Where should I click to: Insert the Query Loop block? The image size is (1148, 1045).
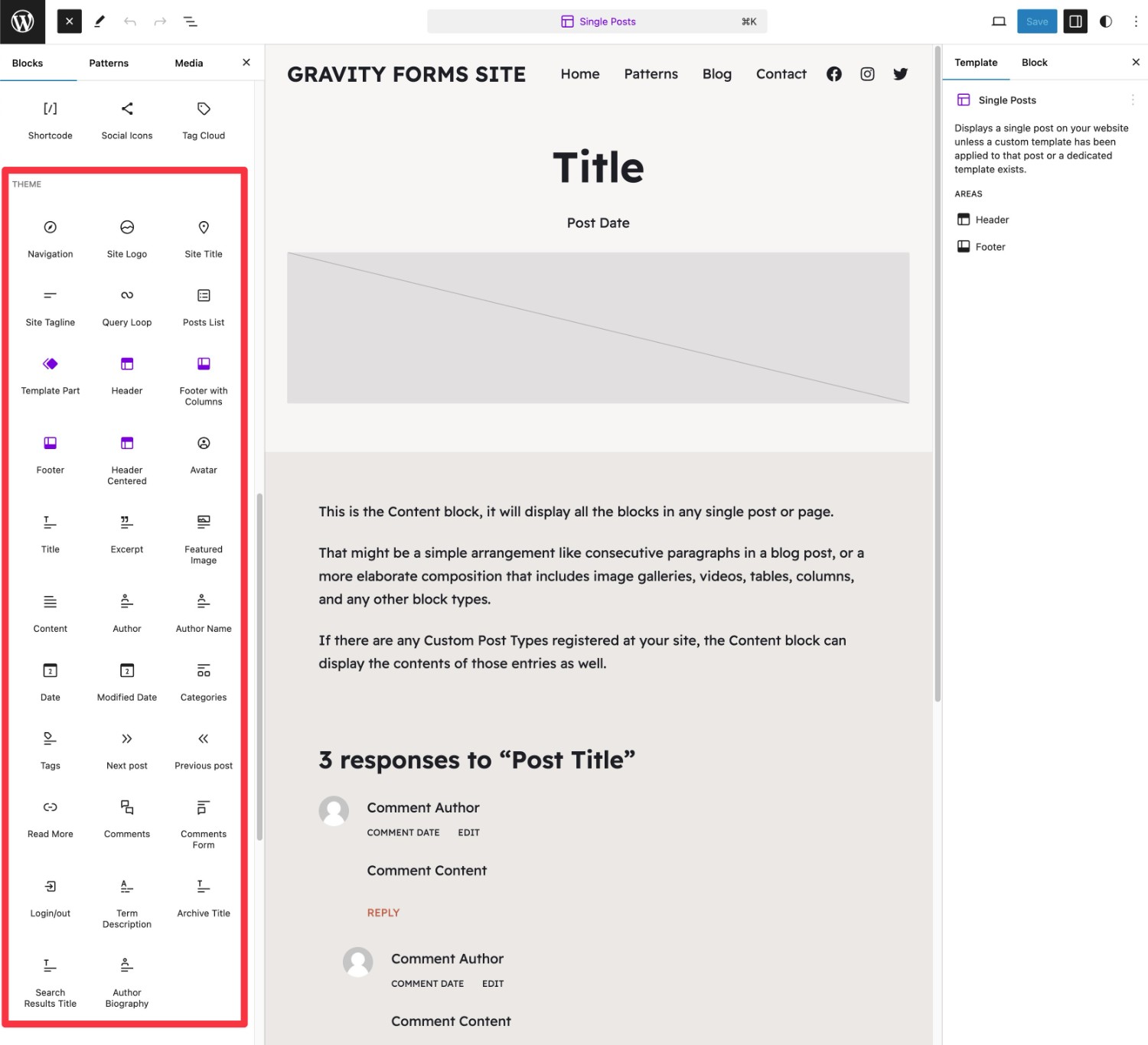pos(127,307)
